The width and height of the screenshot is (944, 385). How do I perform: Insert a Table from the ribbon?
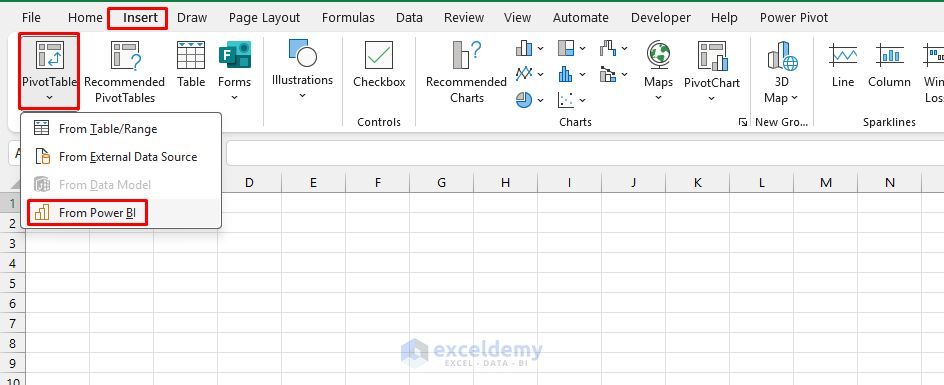(191, 65)
